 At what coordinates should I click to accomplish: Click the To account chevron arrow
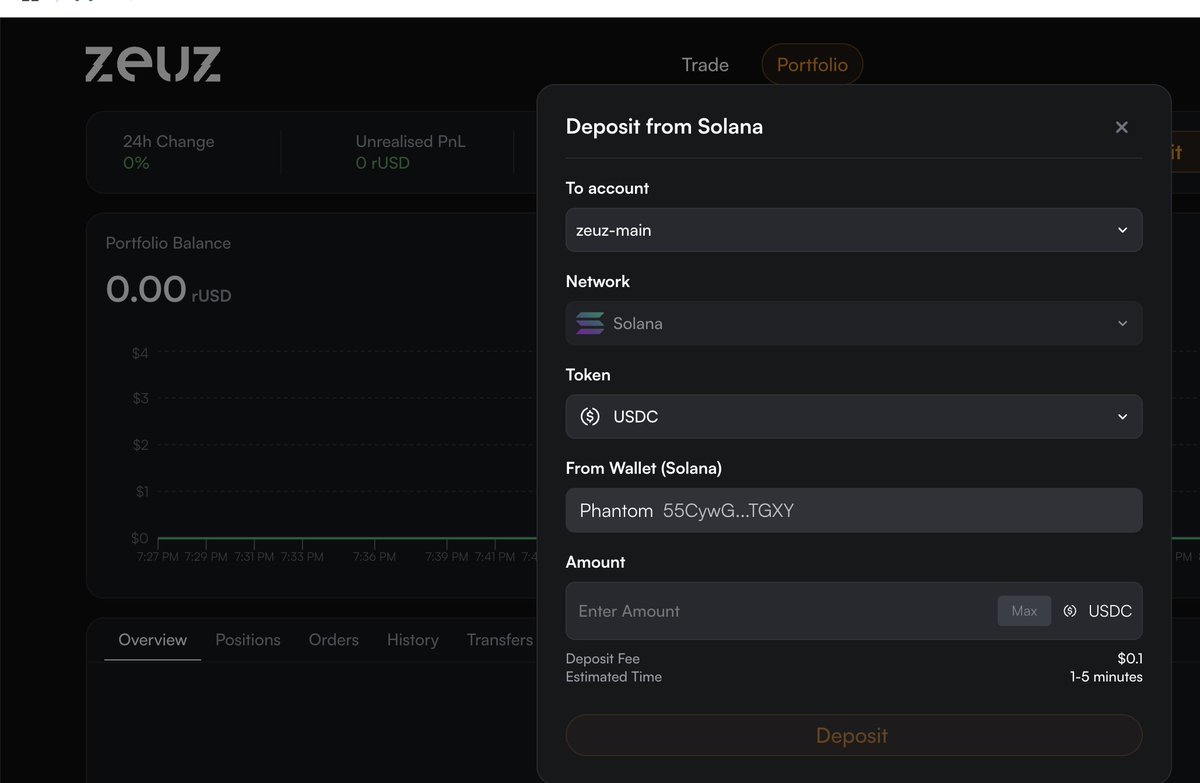click(1122, 230)
